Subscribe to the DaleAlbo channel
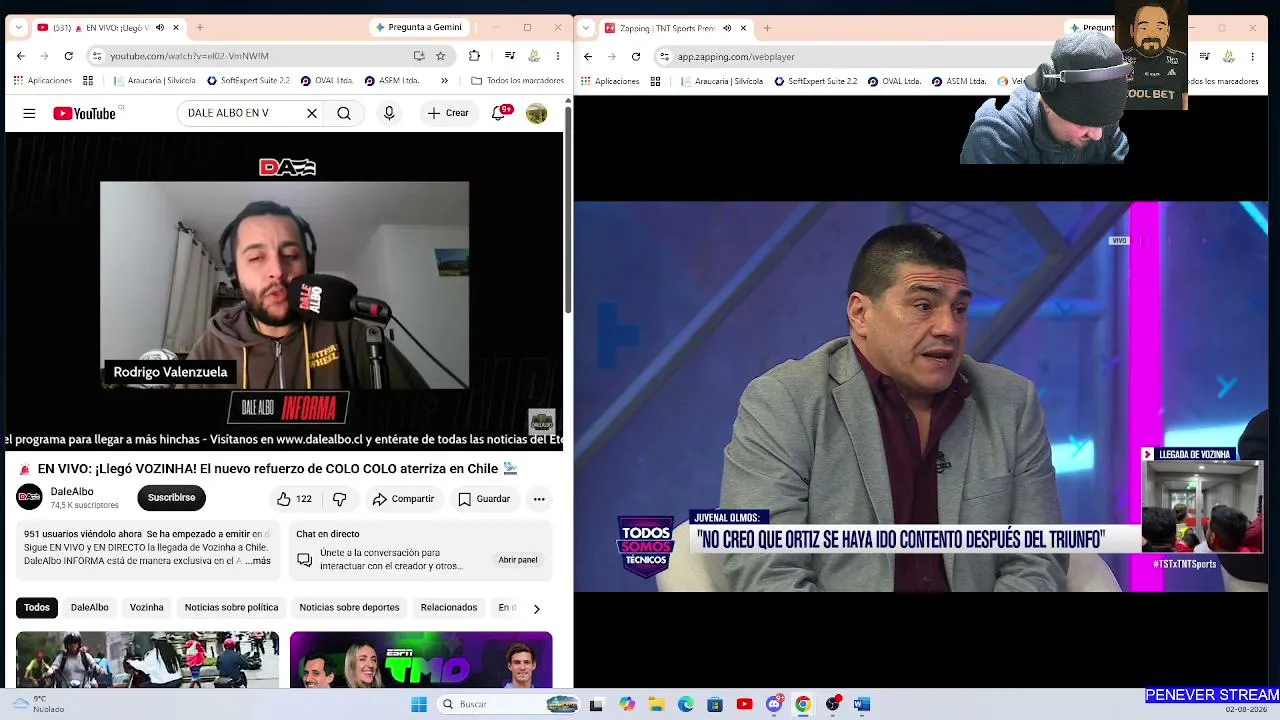 point(172,498)
